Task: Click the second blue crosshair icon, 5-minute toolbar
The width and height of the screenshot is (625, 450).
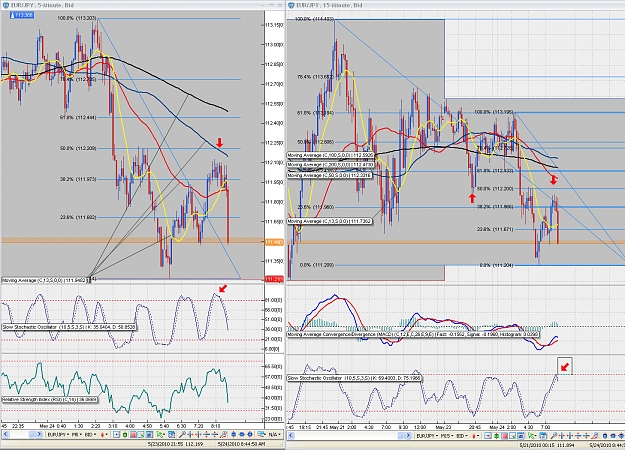Action: pyautogui.click(x=198, y=434)
